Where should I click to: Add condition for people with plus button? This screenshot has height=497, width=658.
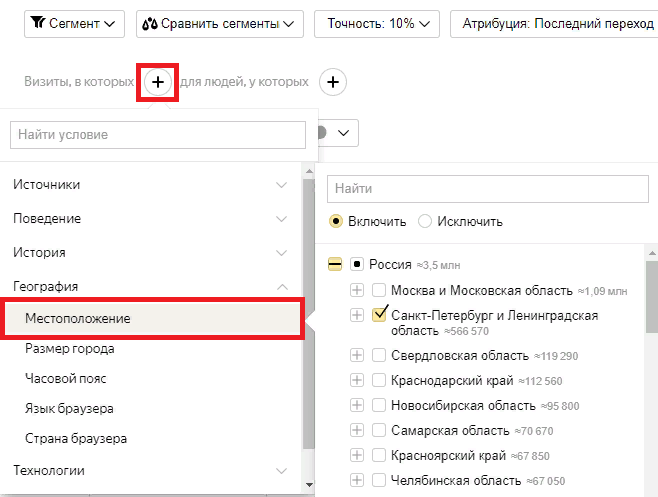point(333,82)
